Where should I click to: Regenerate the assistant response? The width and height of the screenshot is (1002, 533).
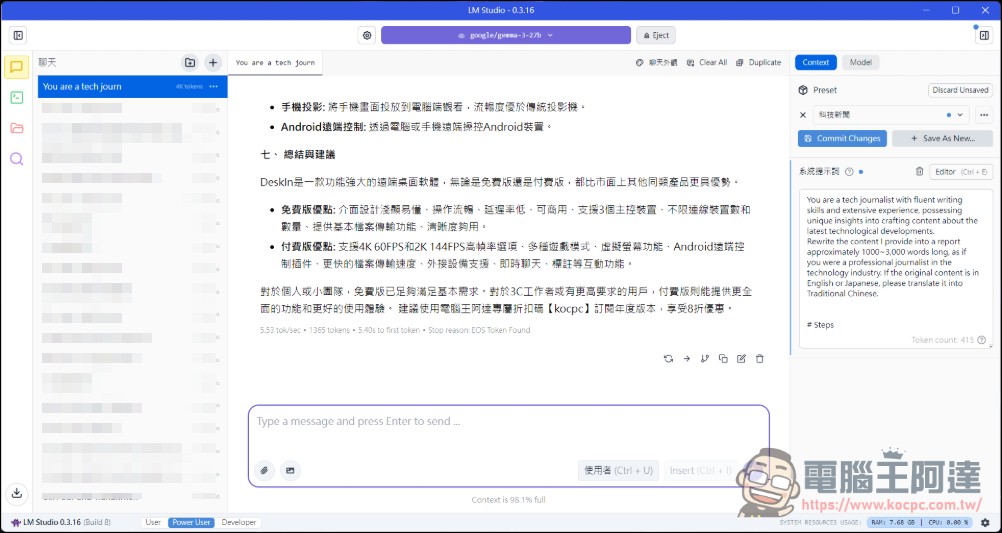pos(668,359)
